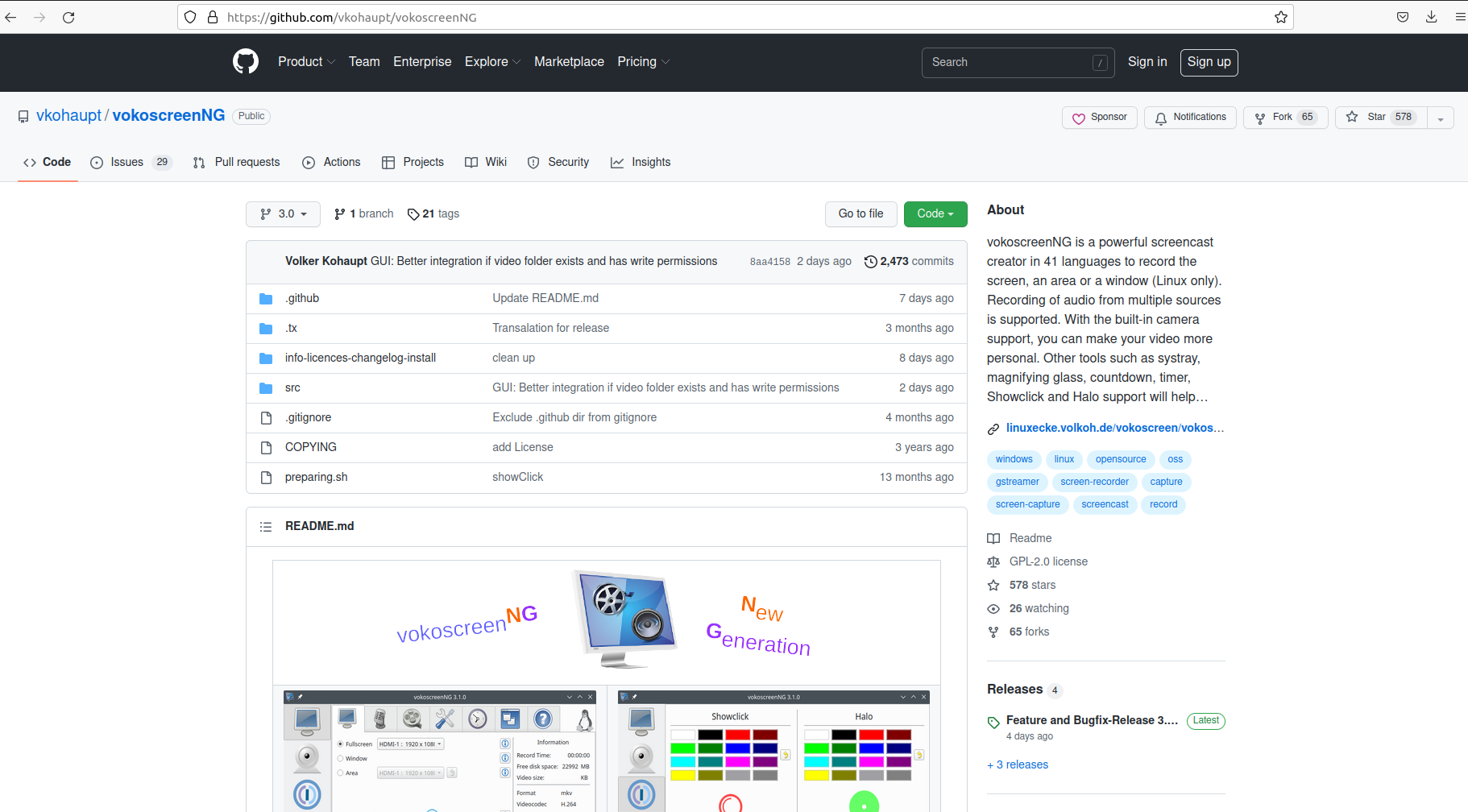The width and height of the screenshot is (1468, 812).
Task: Open the screen-recorder topic tag
Action: click(1094, 483)
